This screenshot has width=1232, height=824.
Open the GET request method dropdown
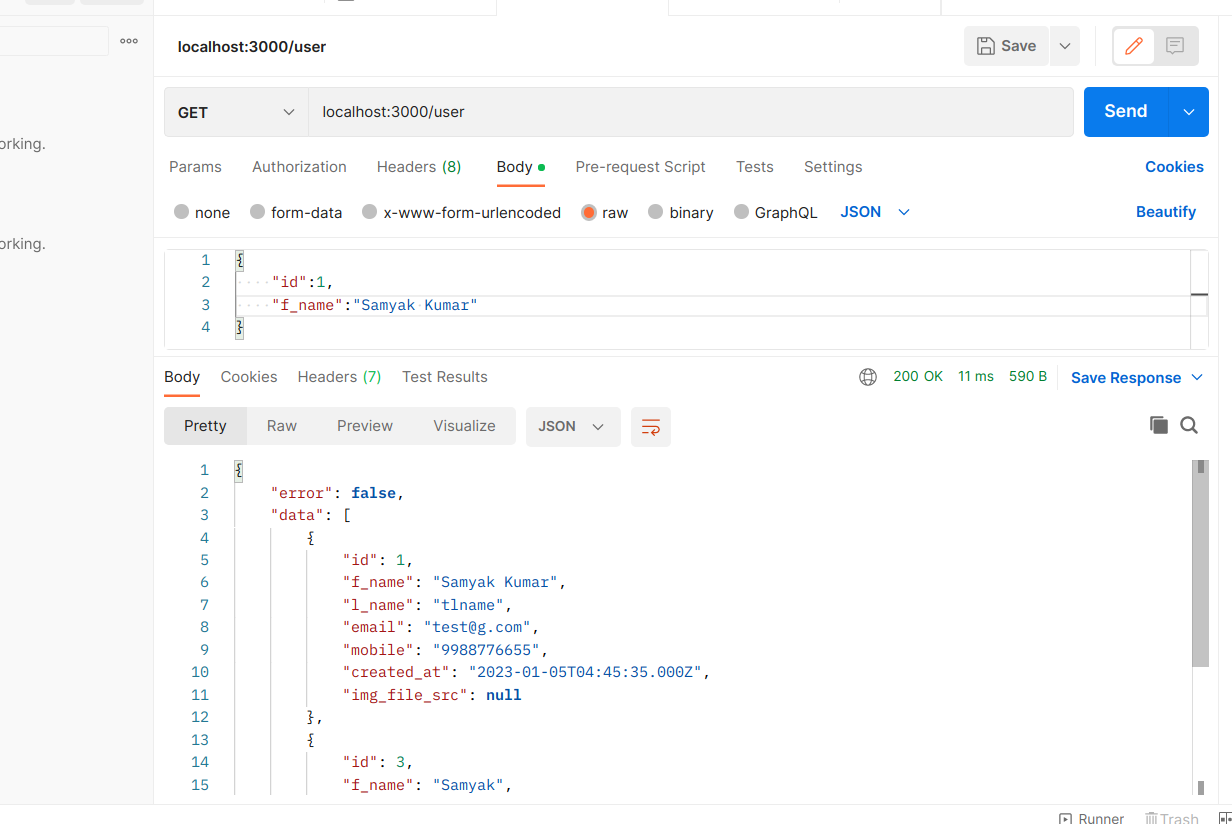point(235,111)
